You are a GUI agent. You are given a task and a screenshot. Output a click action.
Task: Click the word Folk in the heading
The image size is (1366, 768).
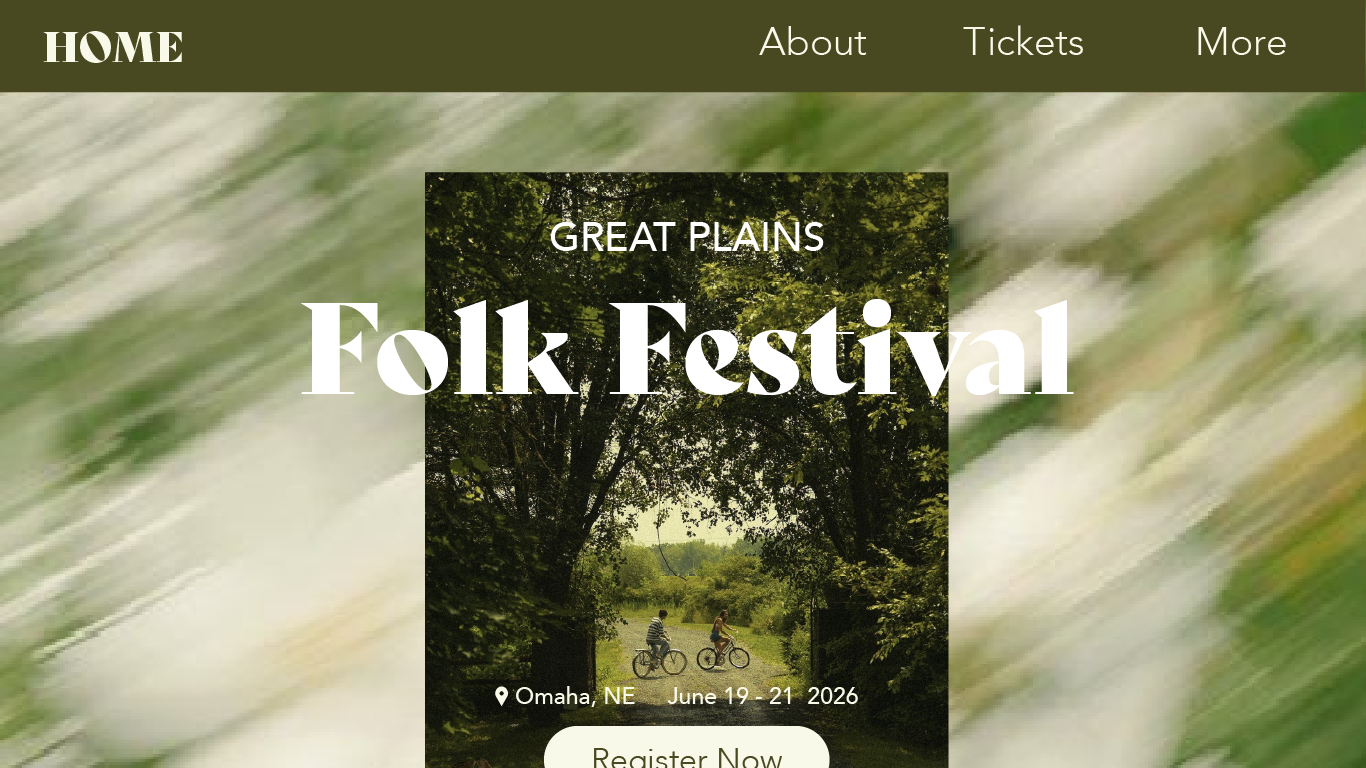[x=436, y=348]
